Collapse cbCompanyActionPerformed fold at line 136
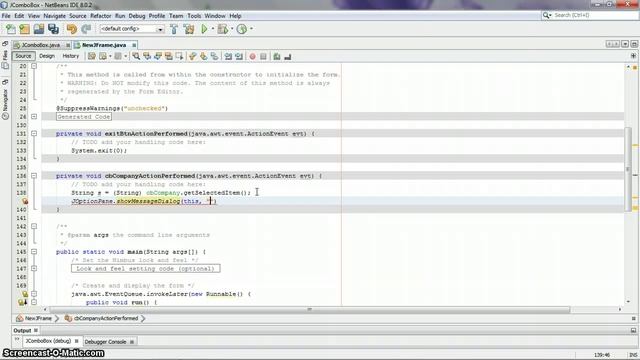Viewport: 640px width, 360px height. (34, 176)
